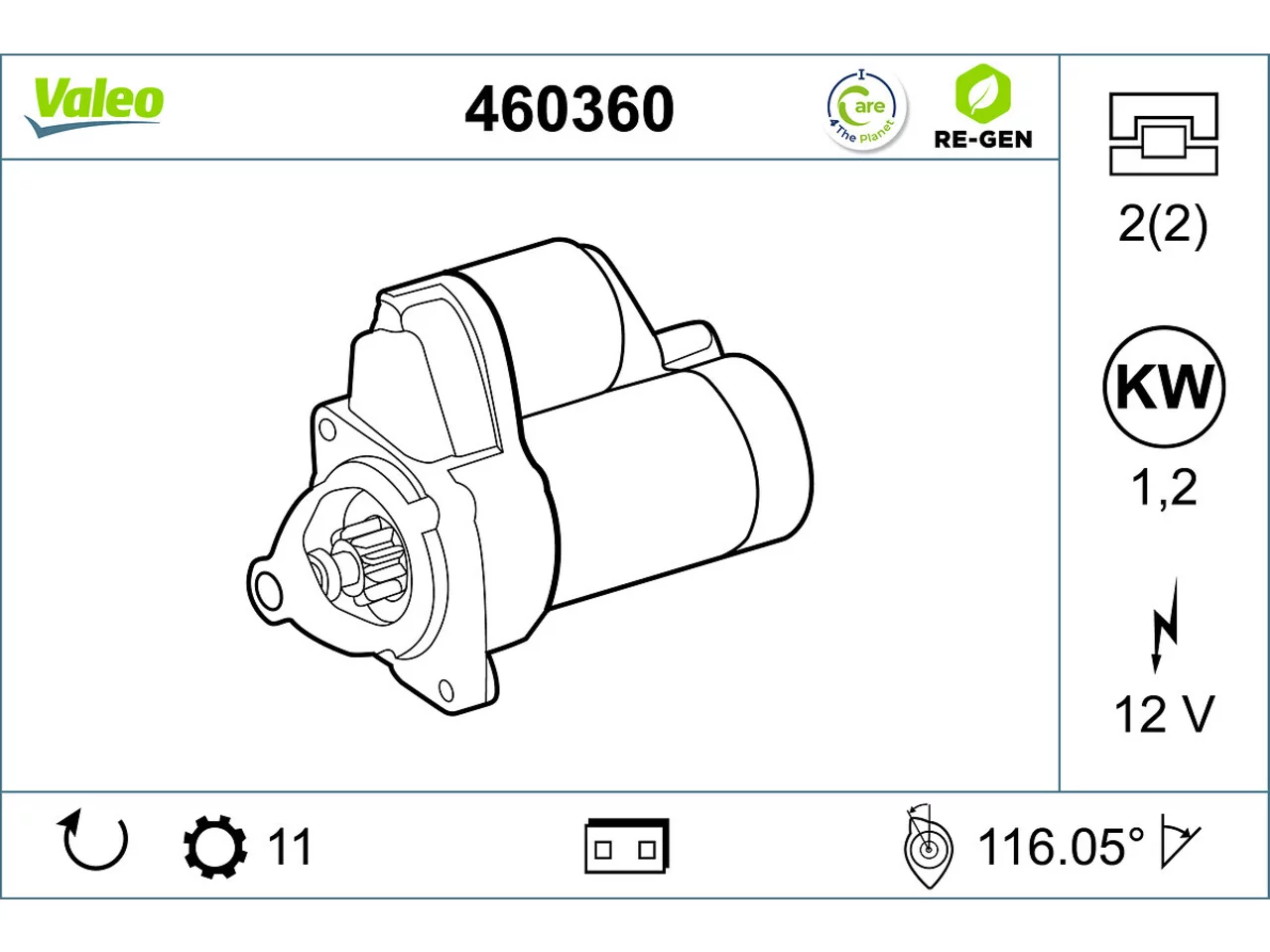The image size is (1270, 952).
Task: Click the rotation direction arrow icon
Action: pos(92,841)
